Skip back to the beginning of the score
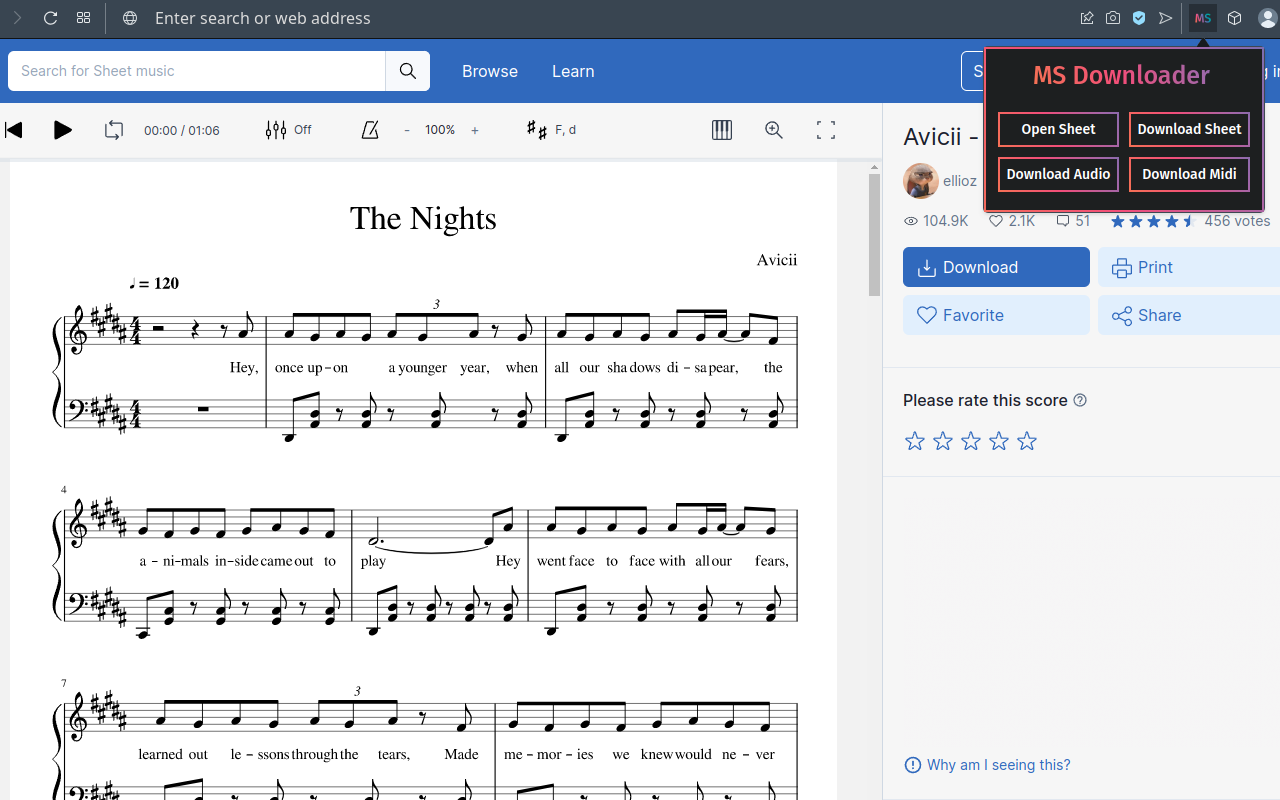 tap(14, 130)
